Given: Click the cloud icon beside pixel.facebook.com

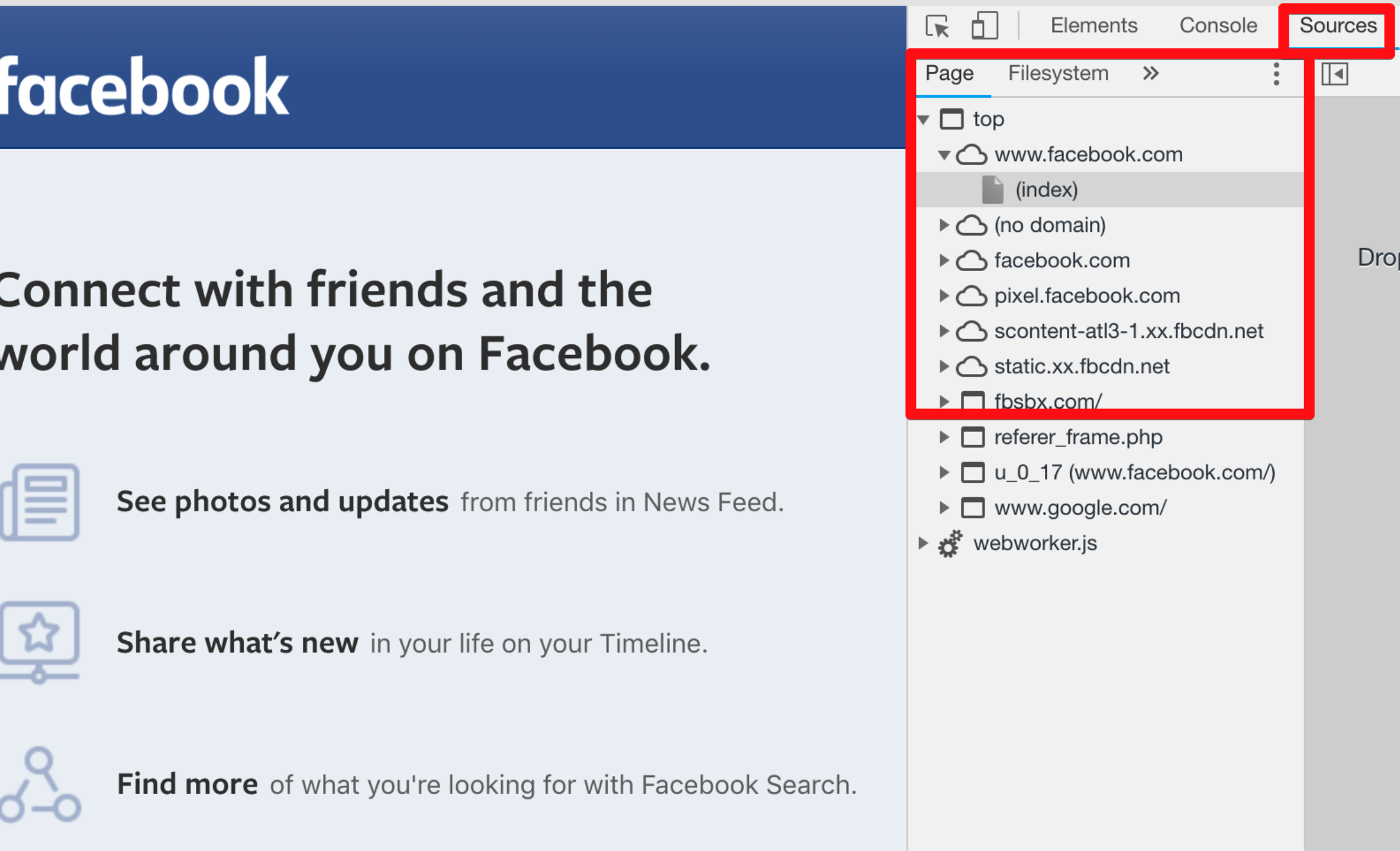Looking at the screenshot, I should point(972,296).
